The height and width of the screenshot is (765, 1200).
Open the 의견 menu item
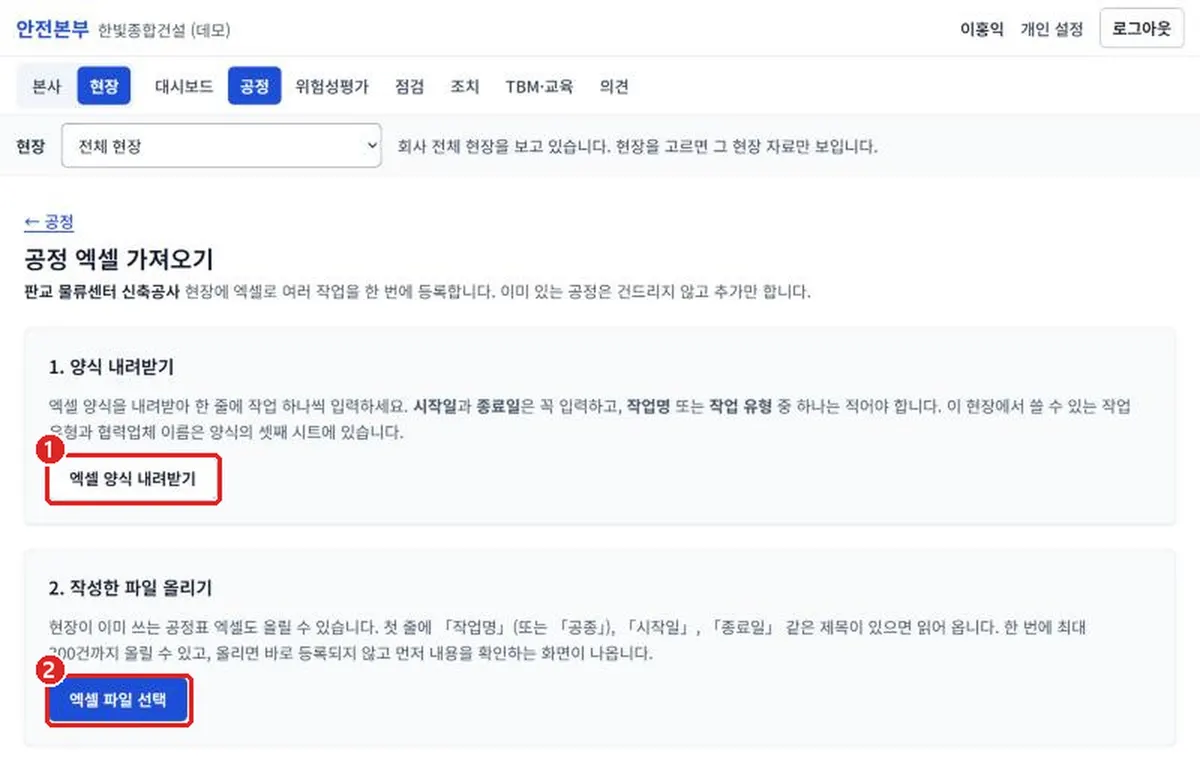point(614,87)
